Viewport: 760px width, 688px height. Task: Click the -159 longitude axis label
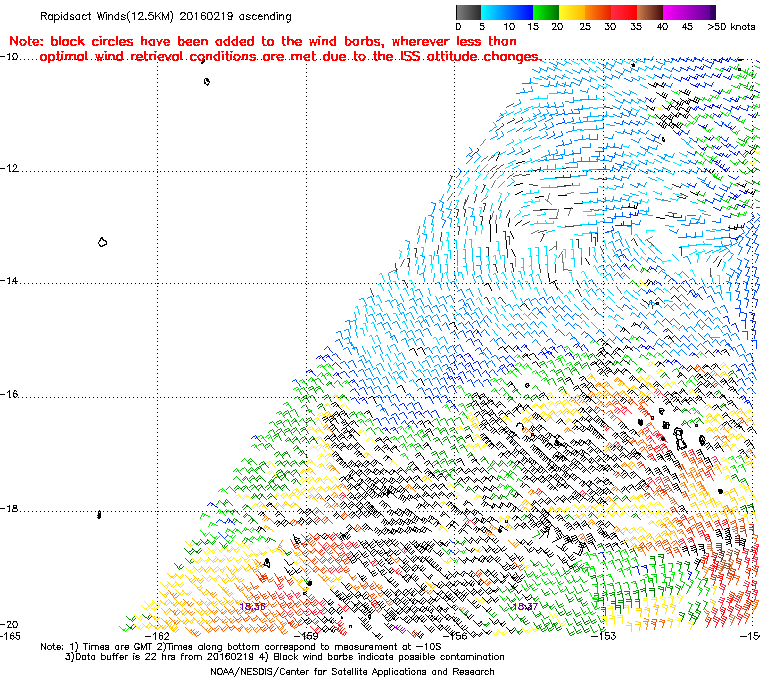click(x=306, y=636)
